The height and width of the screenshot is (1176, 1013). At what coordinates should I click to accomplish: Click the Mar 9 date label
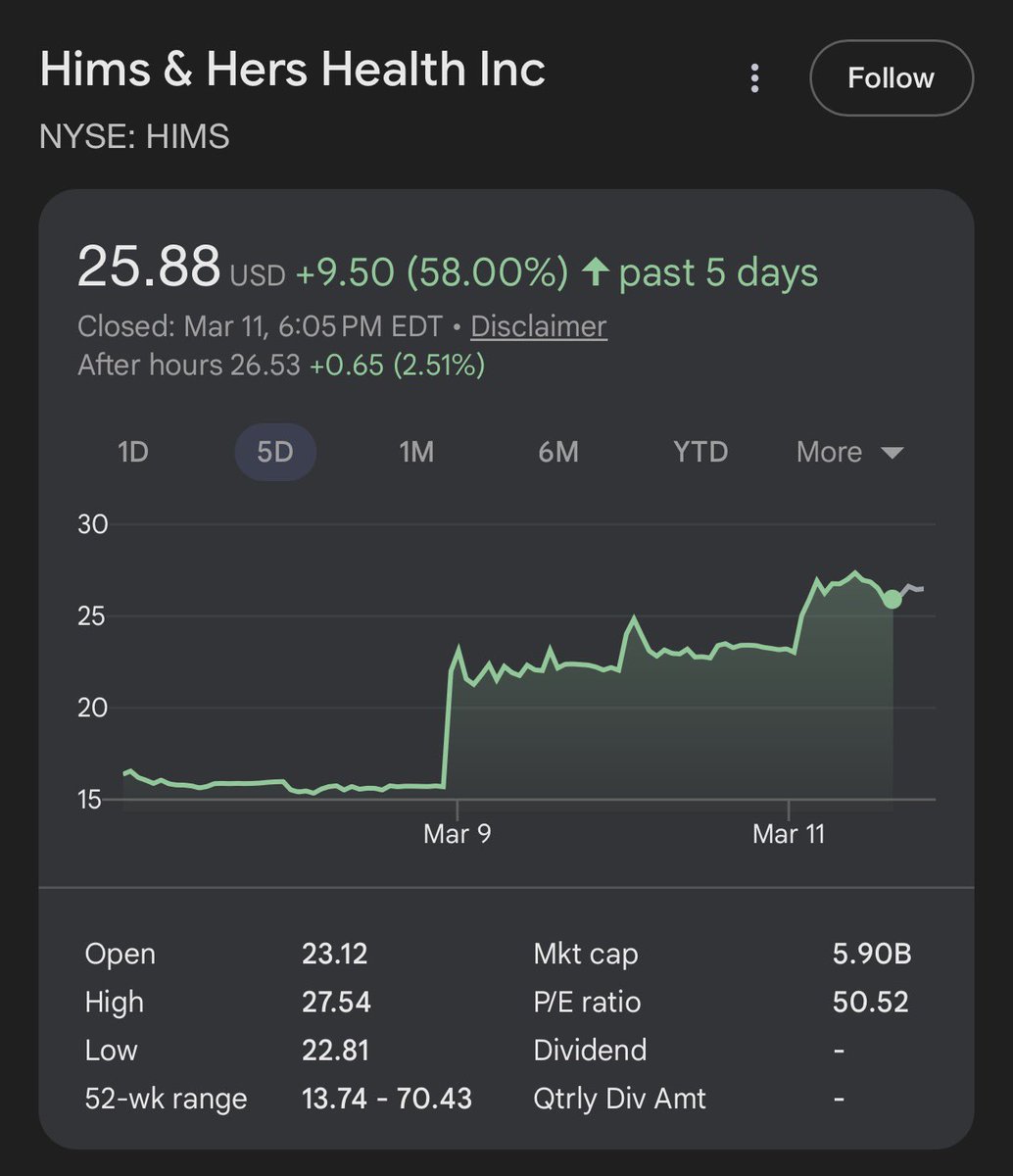tap(458, 834)
